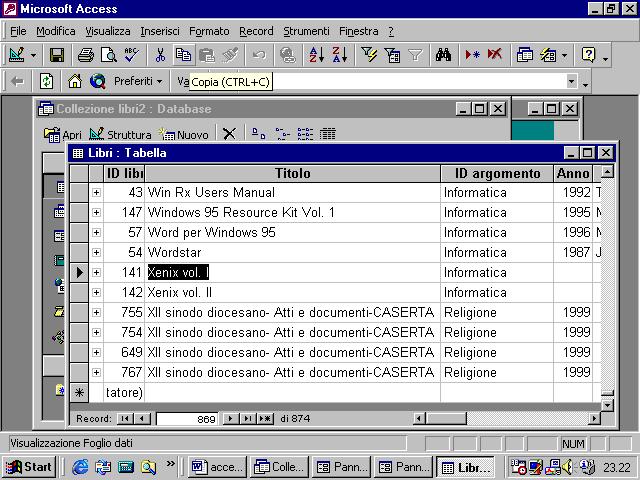Click the Back arrow on Web toolbar
Screen dimensions: 640x480
point(17,82)
